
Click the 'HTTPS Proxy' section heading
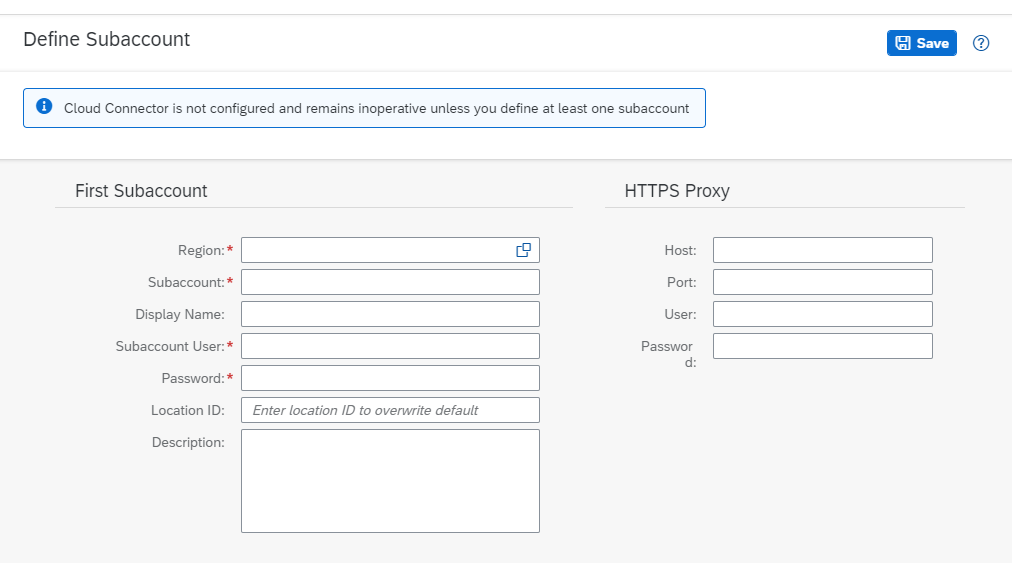[677, 191]
